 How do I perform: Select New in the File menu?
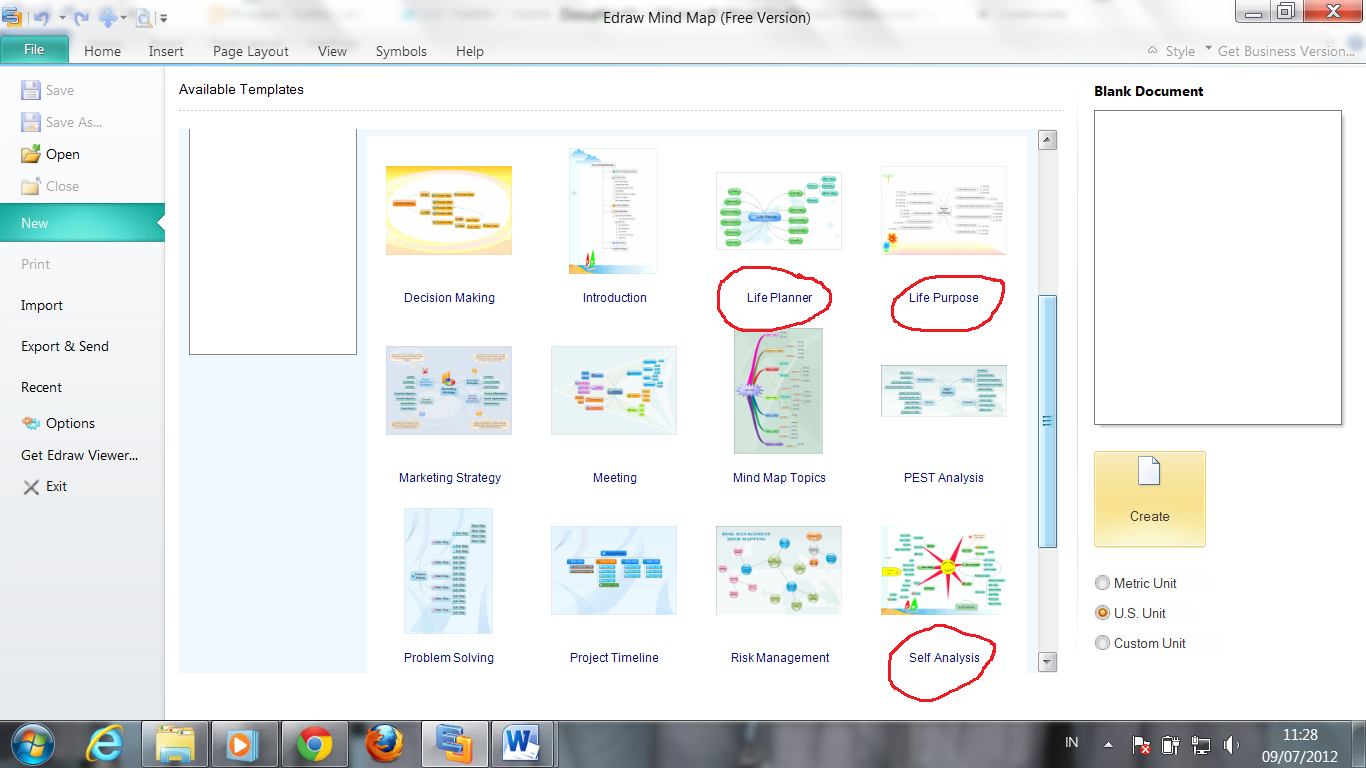click(x=82, y=223)
